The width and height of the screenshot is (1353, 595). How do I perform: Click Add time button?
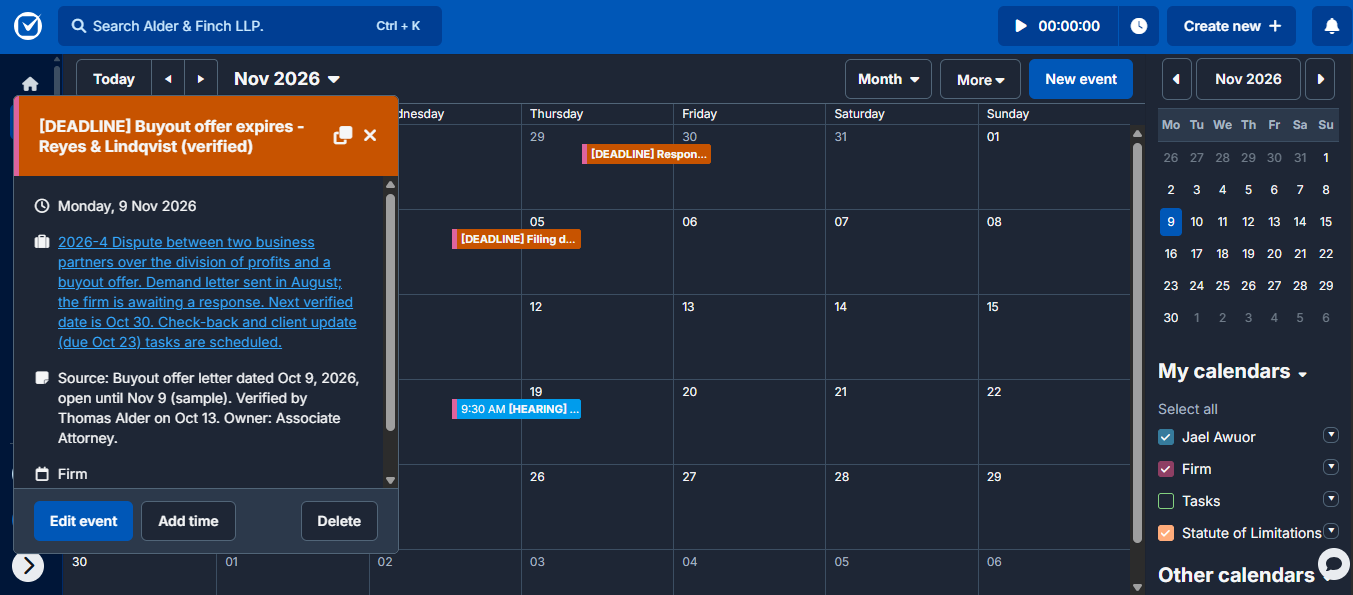coord(188,521)
